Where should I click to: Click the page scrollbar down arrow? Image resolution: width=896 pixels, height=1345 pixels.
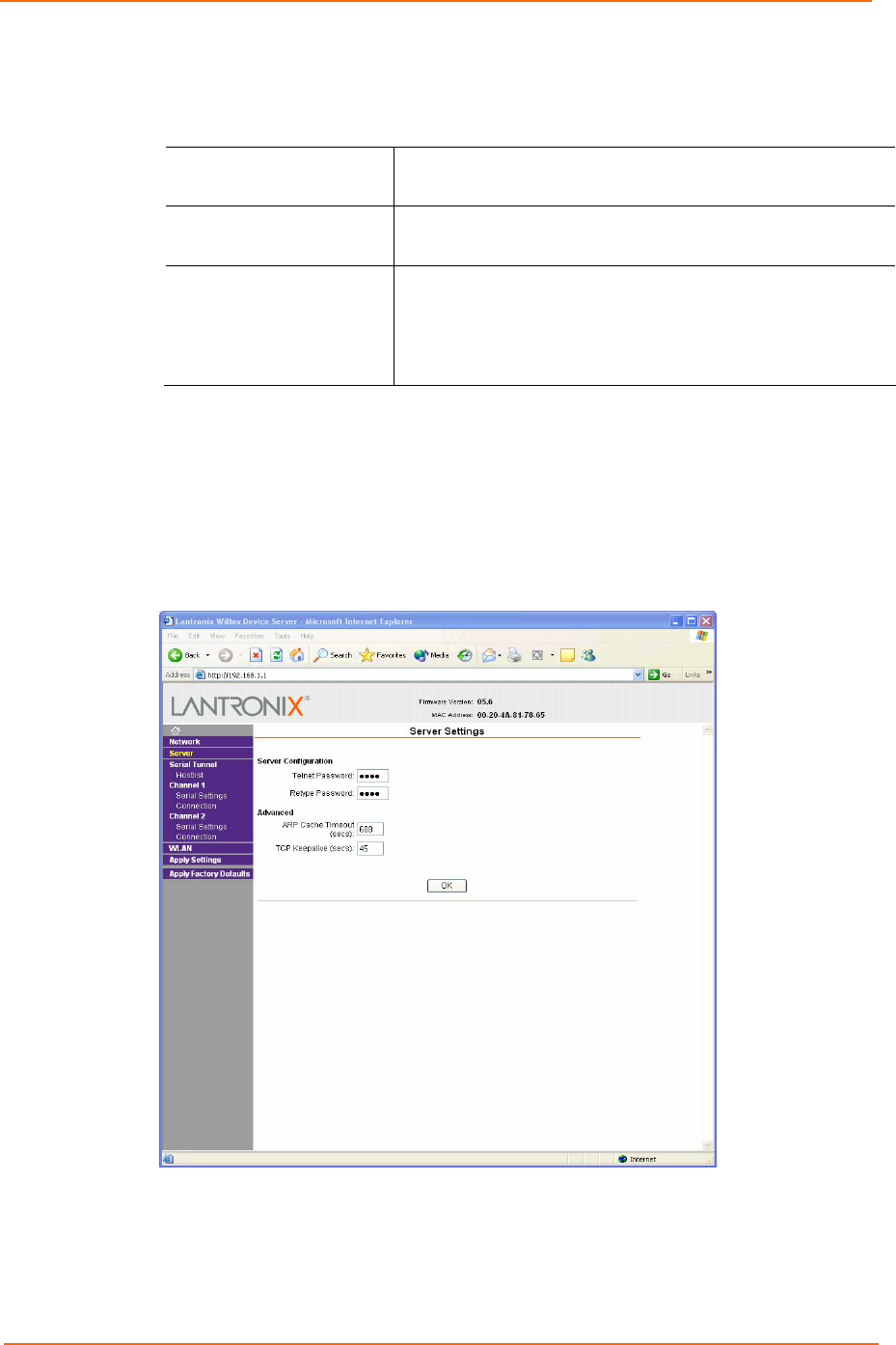(708, 1145)
